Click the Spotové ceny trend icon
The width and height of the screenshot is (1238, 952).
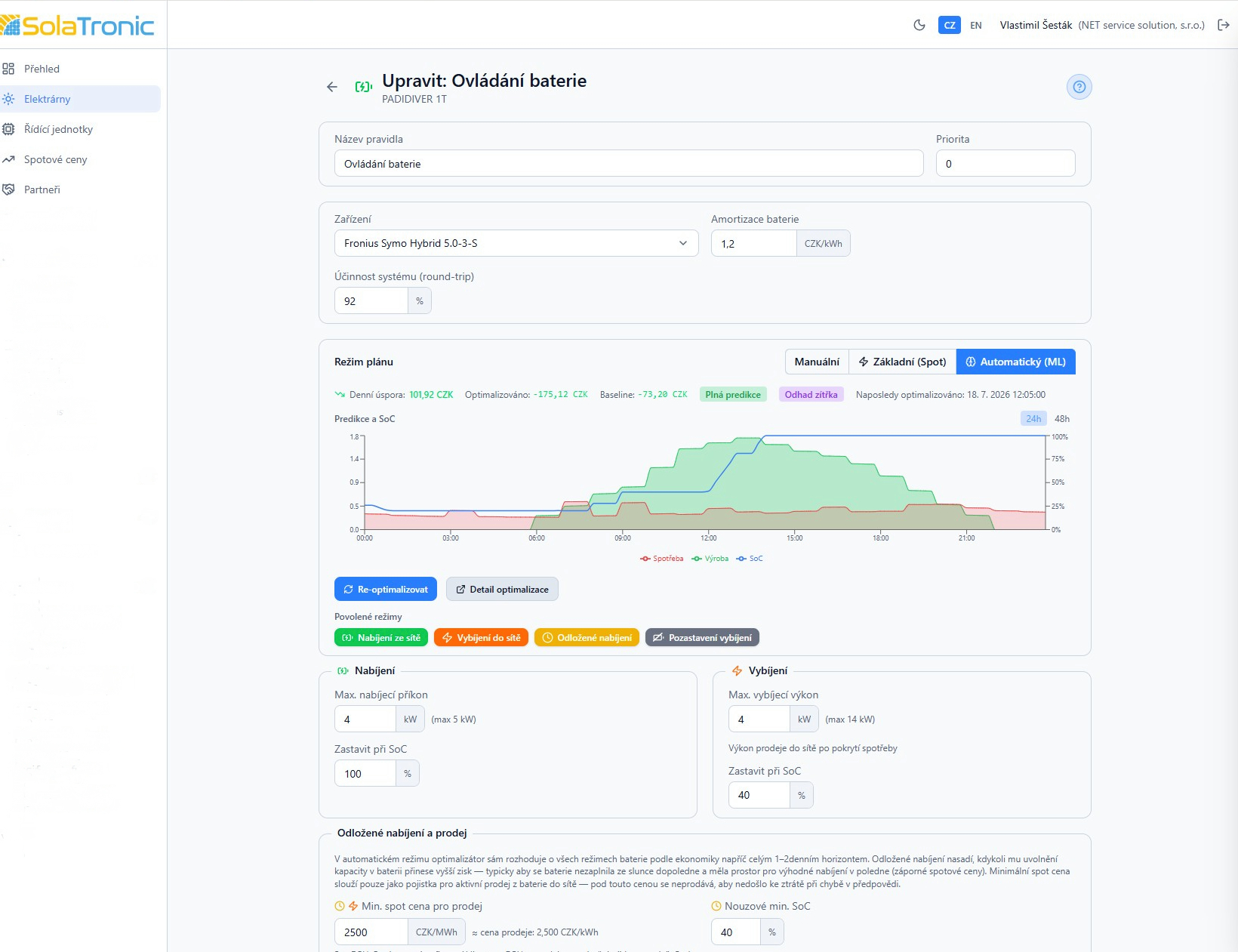(x=8, y=159)
